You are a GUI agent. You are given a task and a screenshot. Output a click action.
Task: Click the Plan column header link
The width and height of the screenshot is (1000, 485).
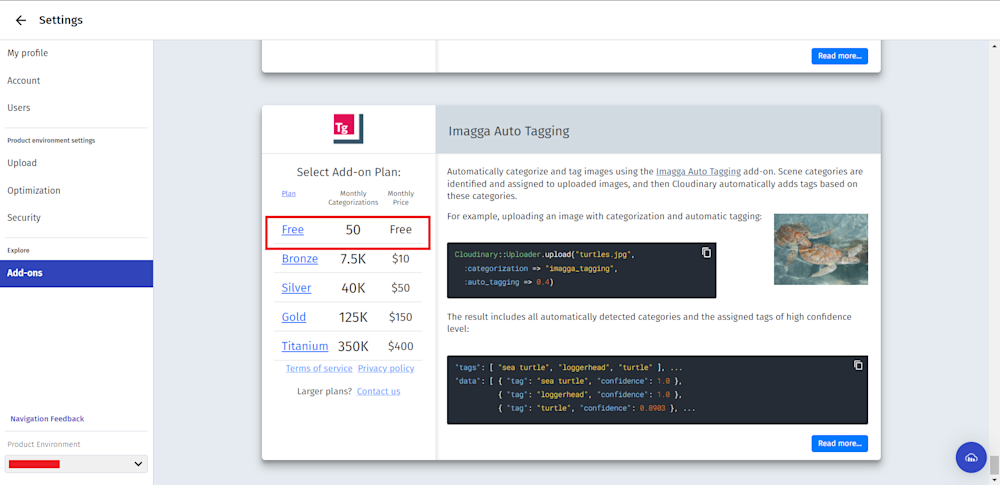click(288, 193)
